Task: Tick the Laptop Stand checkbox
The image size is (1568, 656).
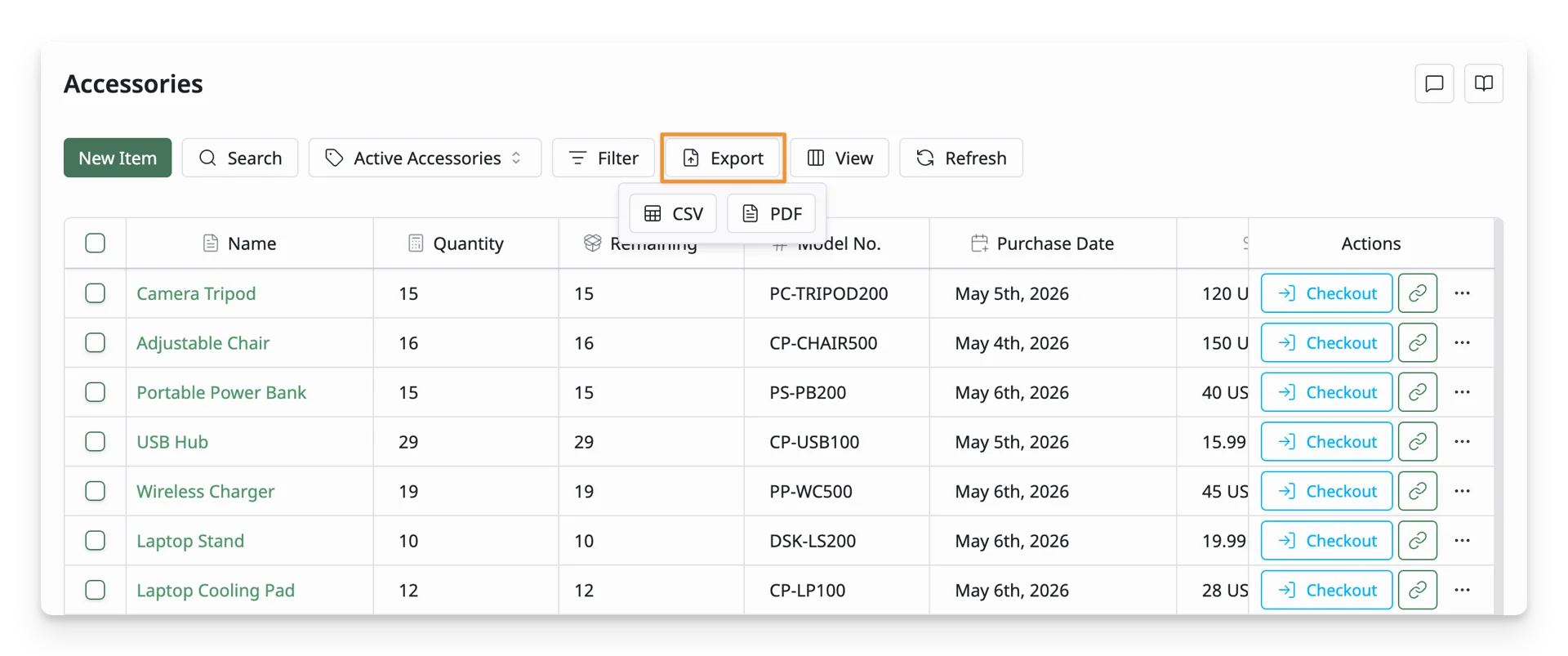Action: (96, 541)
